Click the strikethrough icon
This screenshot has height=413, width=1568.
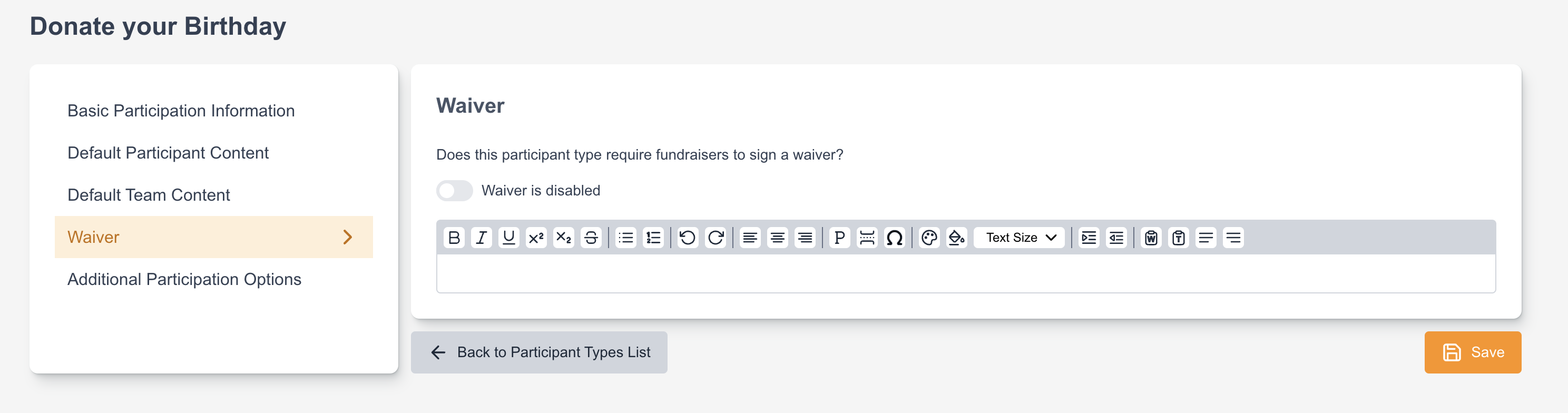[591, 238]
